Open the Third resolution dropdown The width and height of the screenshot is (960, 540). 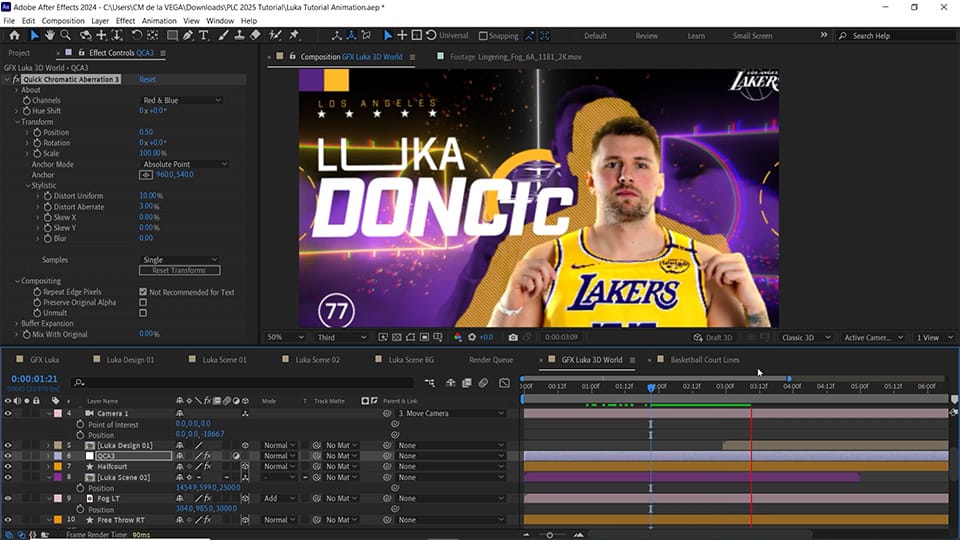tap(341, 337)
